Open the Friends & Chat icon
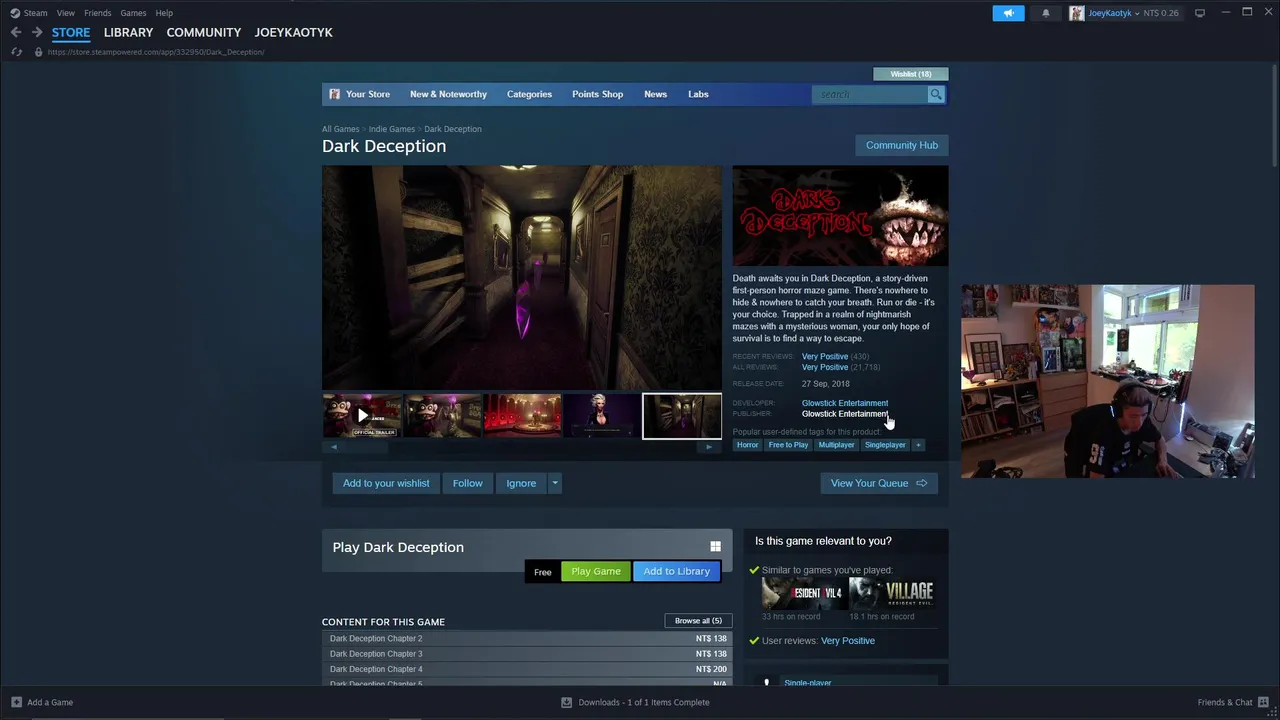The height and width of the screenshot is (720, 1280). pyautogui.click(x=1264, y=702)
